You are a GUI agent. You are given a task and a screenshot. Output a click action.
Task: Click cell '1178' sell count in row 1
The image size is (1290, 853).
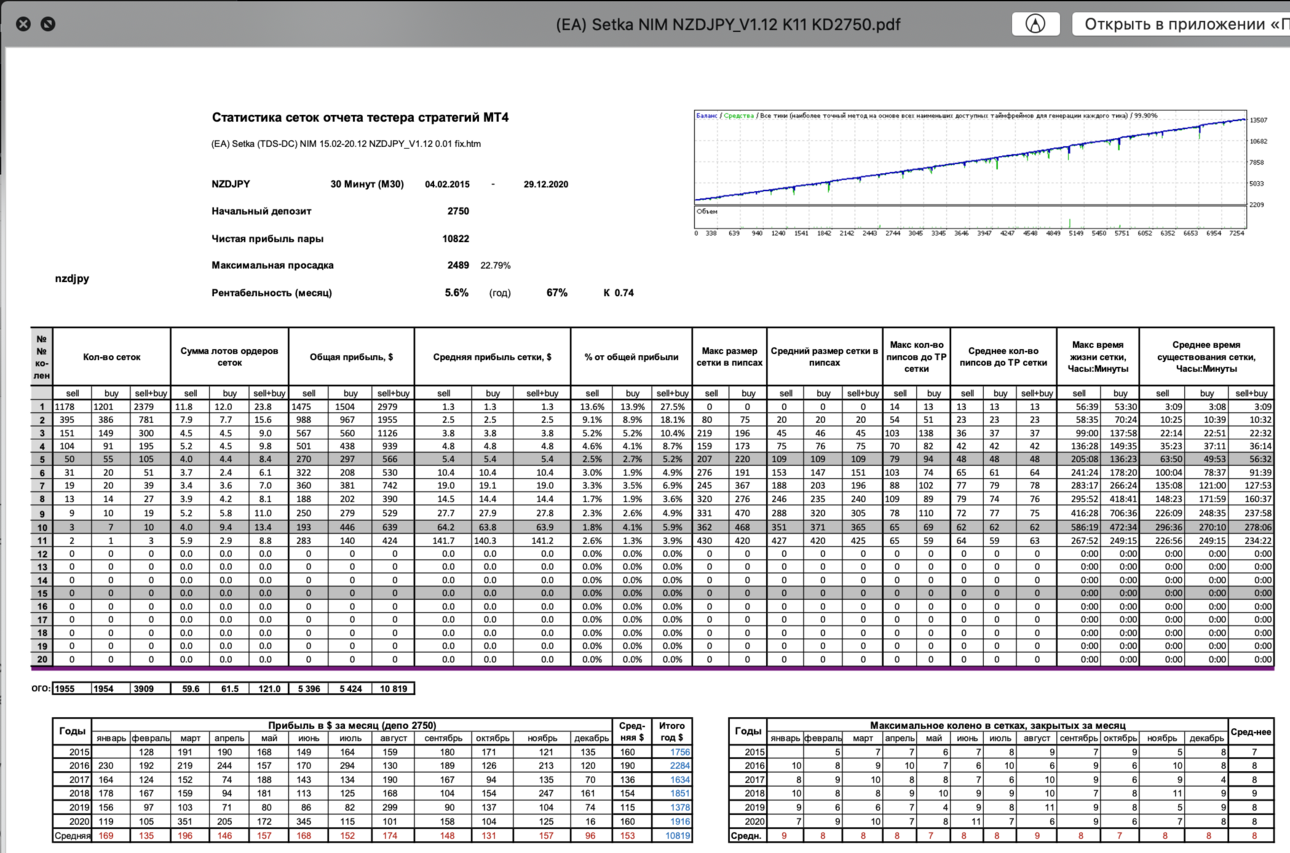click(72, 407)
